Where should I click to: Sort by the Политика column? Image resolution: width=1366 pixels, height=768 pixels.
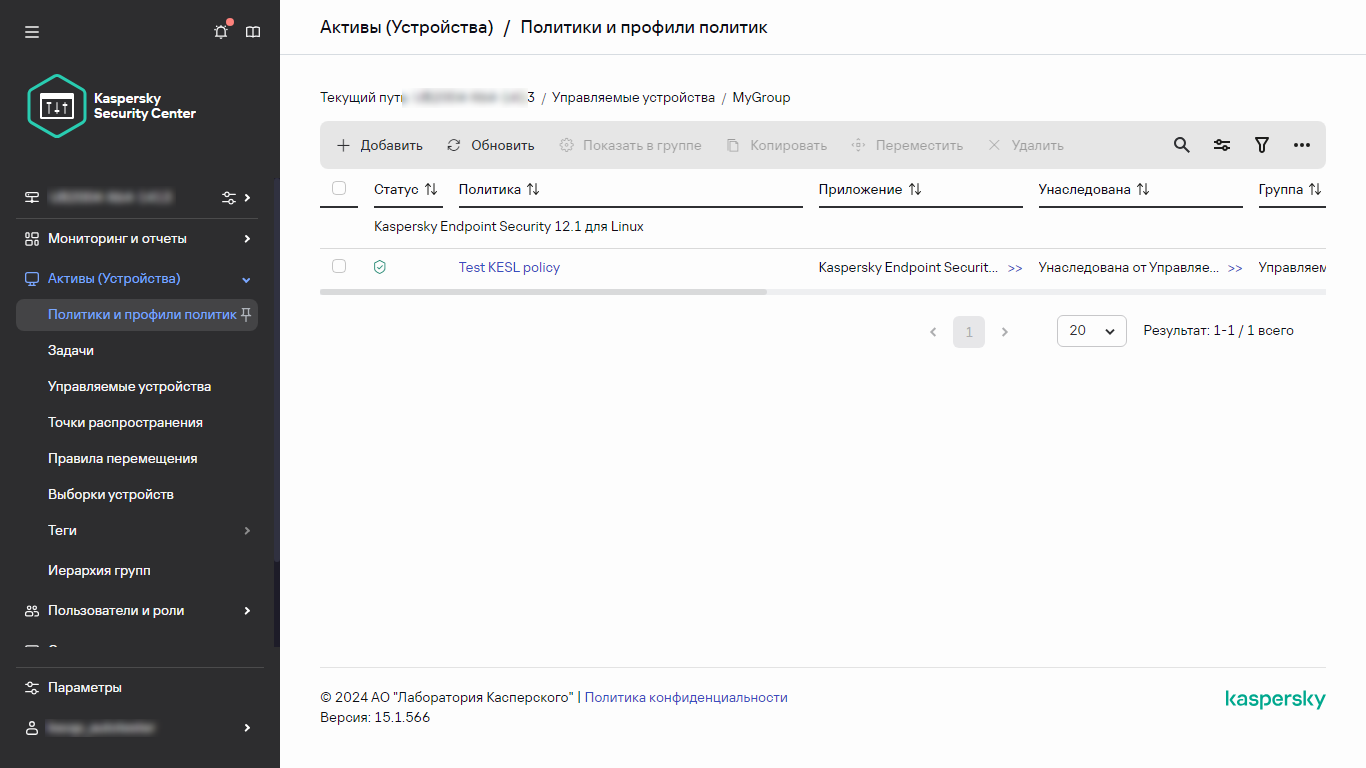[x=499, y=189]
